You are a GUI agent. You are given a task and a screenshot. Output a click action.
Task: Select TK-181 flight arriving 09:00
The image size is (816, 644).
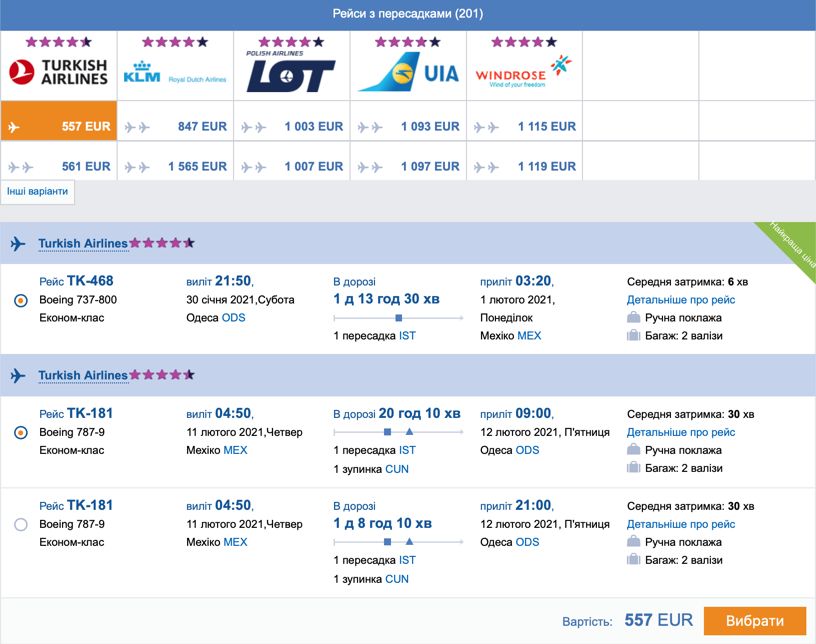point(21,433)
